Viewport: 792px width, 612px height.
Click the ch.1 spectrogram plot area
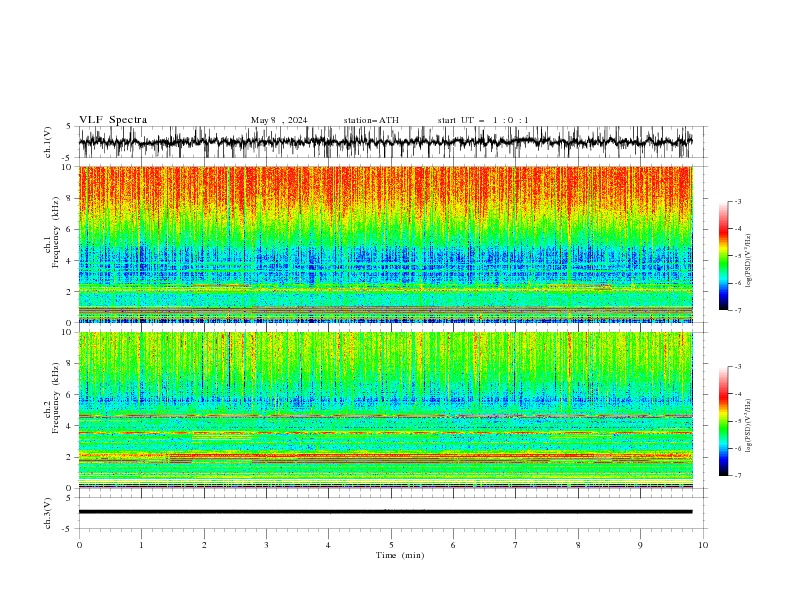[x=385, y=244]
